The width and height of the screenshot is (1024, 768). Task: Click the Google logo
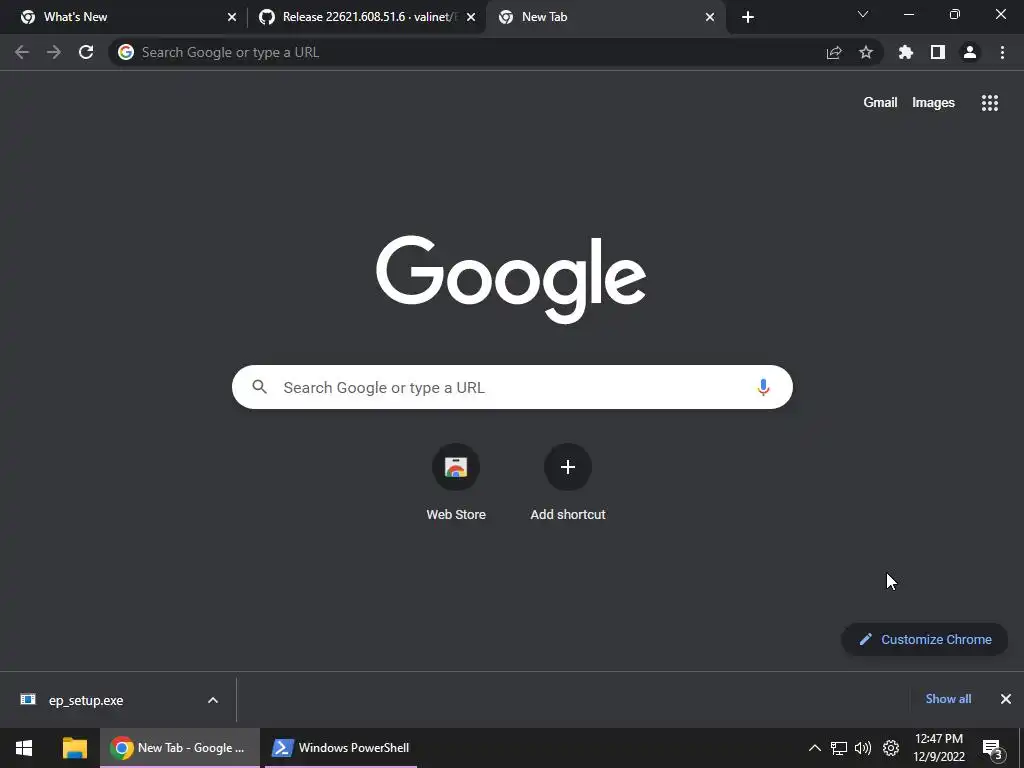[x=511, y=280]
